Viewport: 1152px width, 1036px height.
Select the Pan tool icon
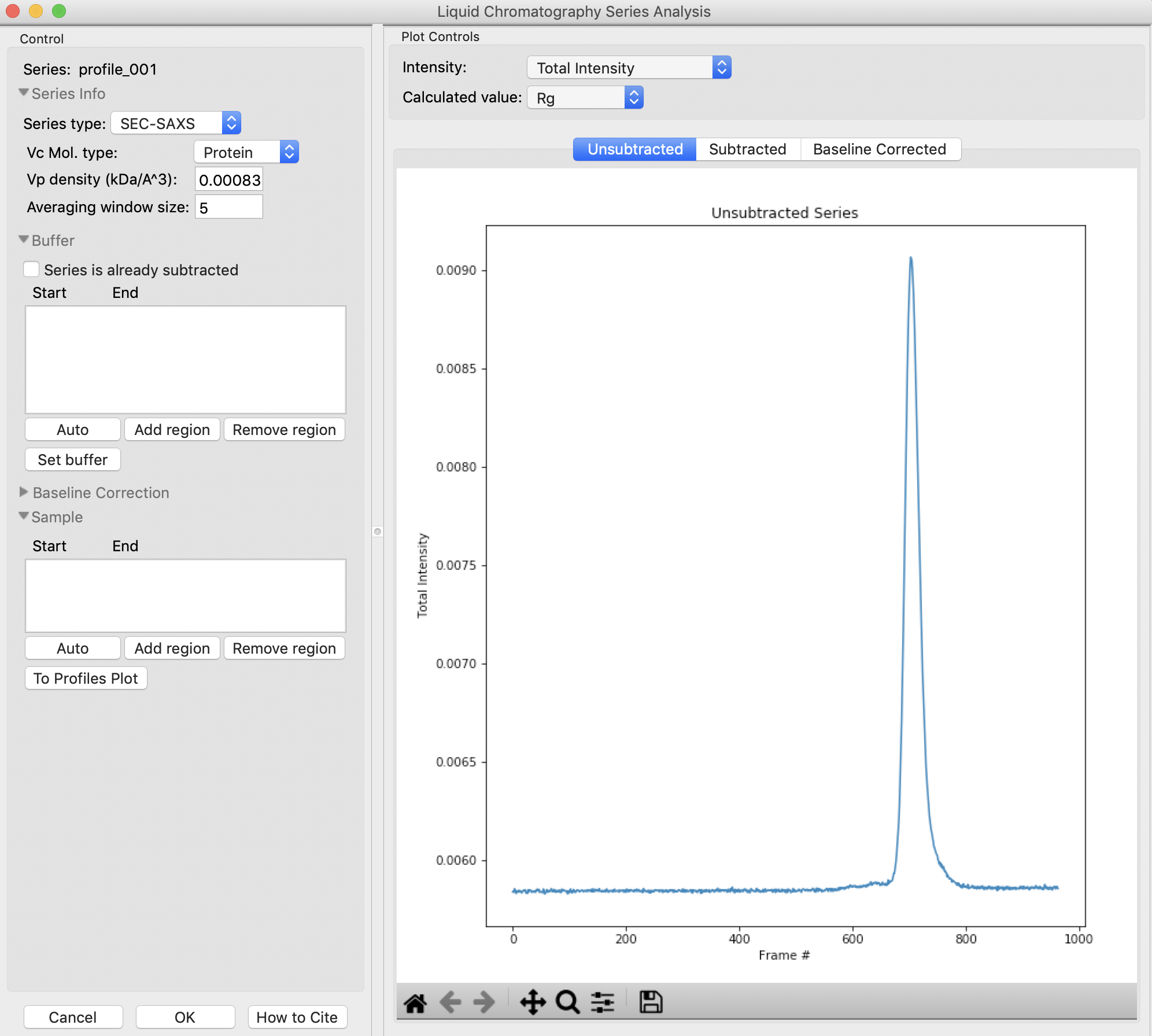tap(533, 1002)
